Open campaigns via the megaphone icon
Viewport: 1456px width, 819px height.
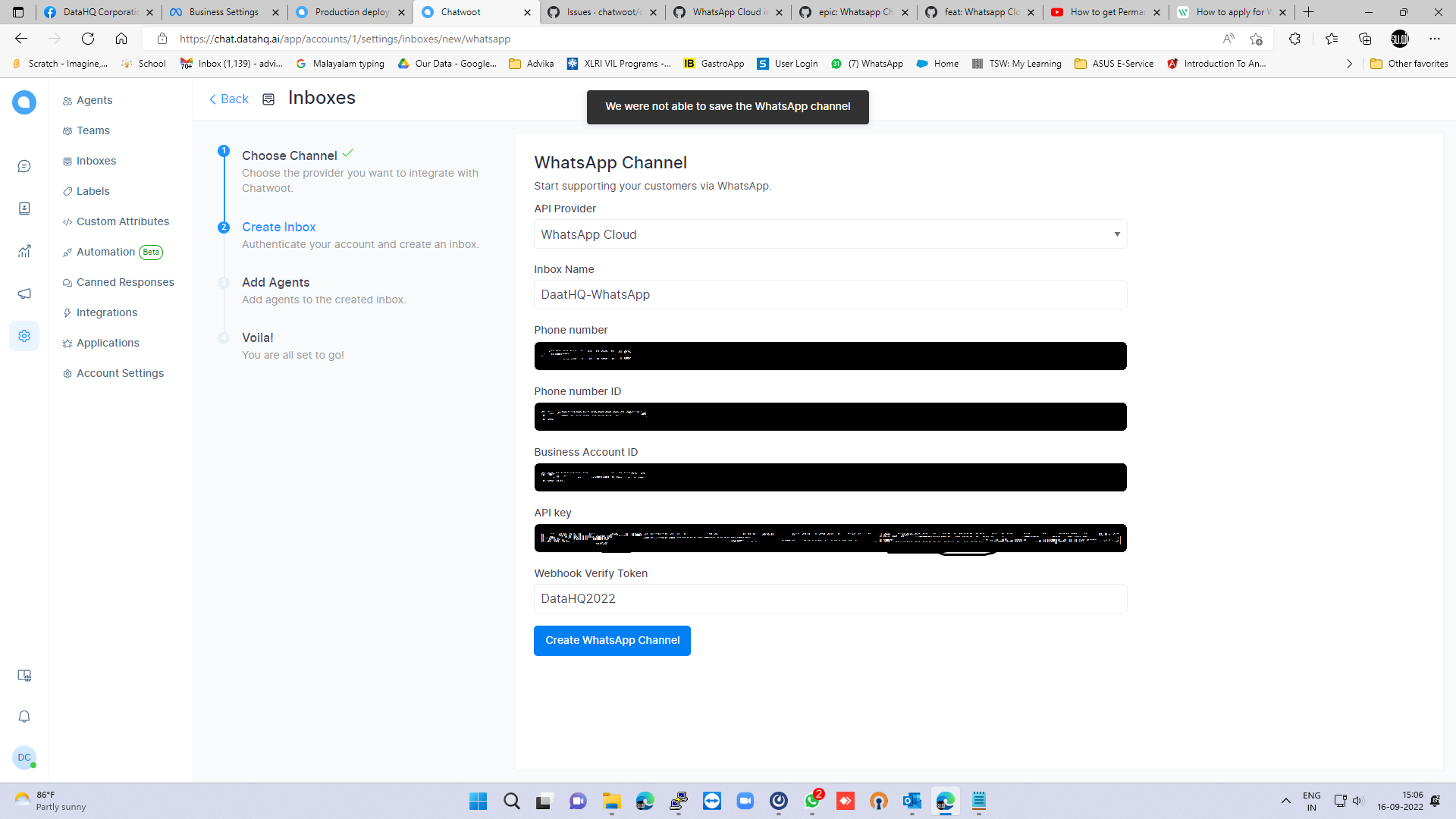tap(24, 293)
